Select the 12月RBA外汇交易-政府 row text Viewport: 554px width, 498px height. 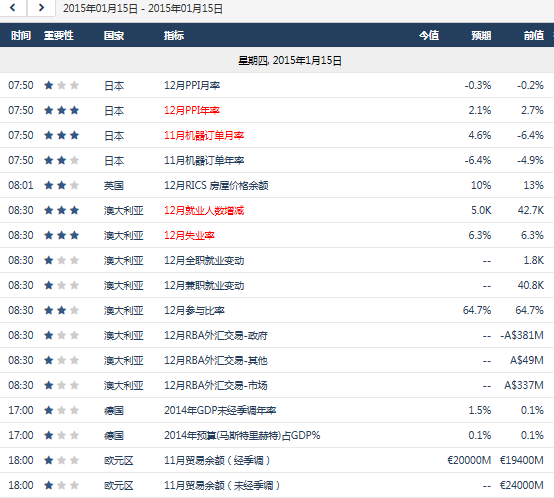coord(216,336)
